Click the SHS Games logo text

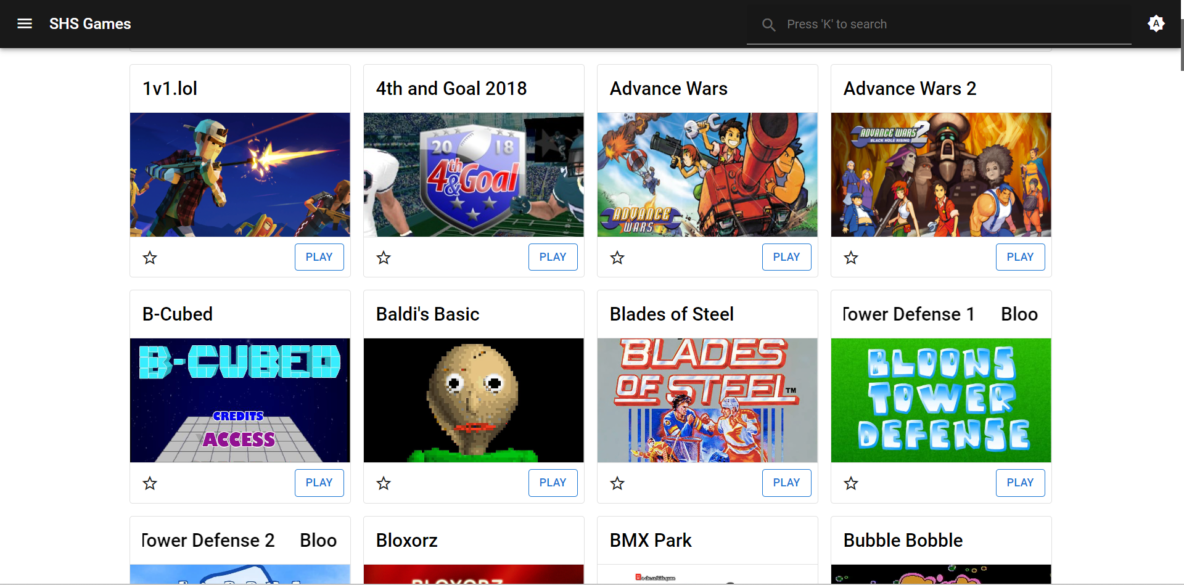[89, 23]
